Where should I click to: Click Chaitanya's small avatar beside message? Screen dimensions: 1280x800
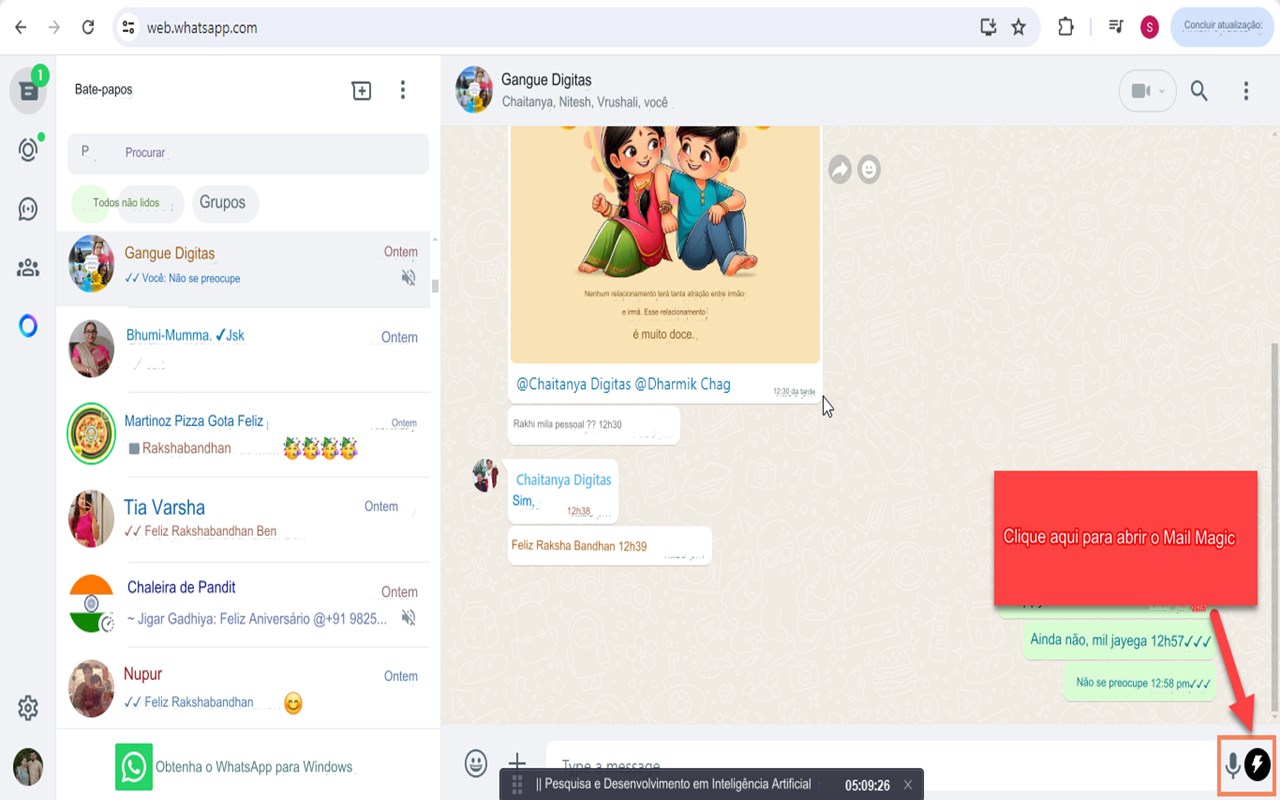(x=486, y=475)
